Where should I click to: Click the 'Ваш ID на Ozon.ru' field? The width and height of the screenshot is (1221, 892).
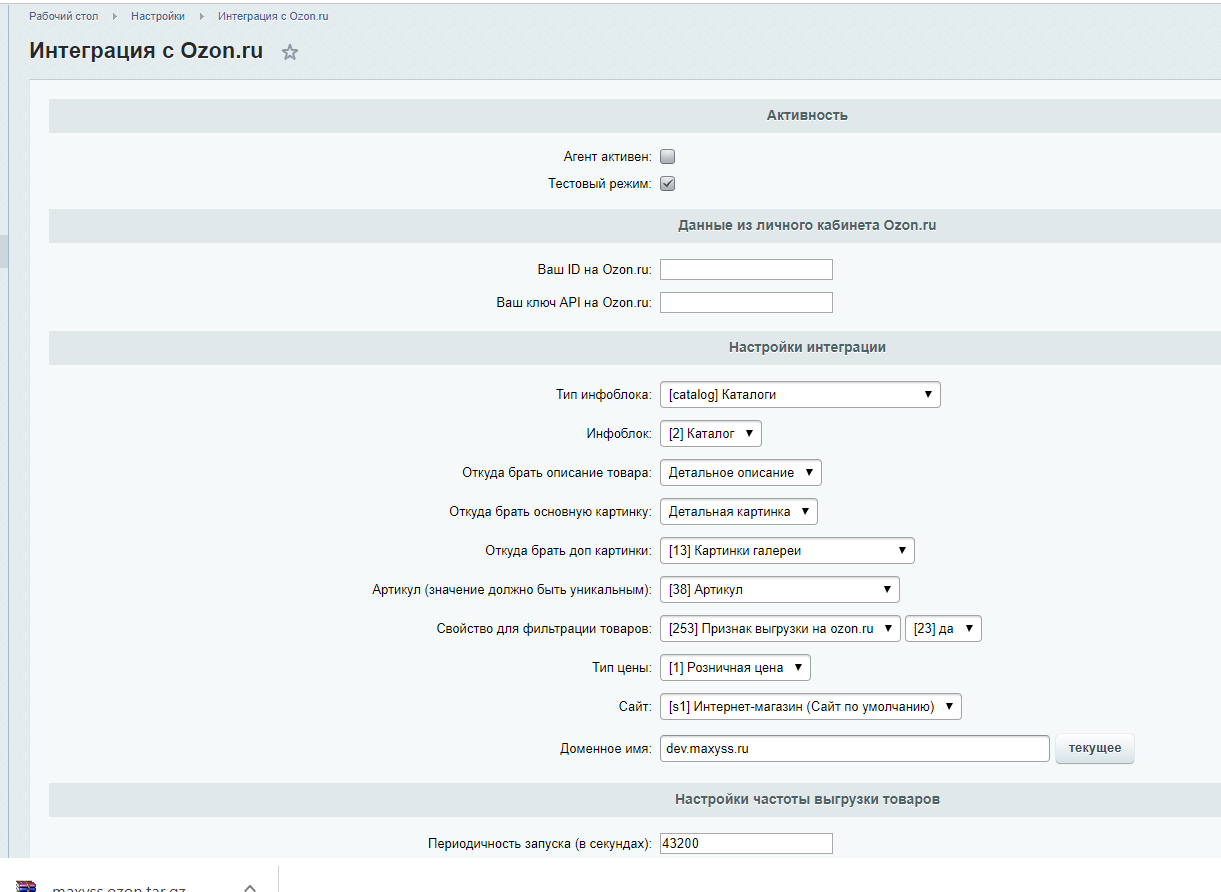[x=746, y=270]
